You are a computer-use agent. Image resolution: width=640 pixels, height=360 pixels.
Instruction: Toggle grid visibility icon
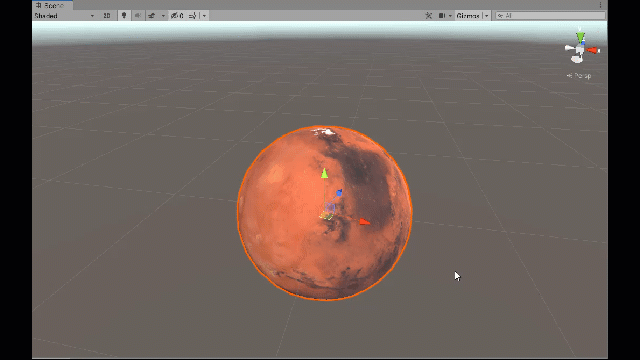[x=193, y=16]
